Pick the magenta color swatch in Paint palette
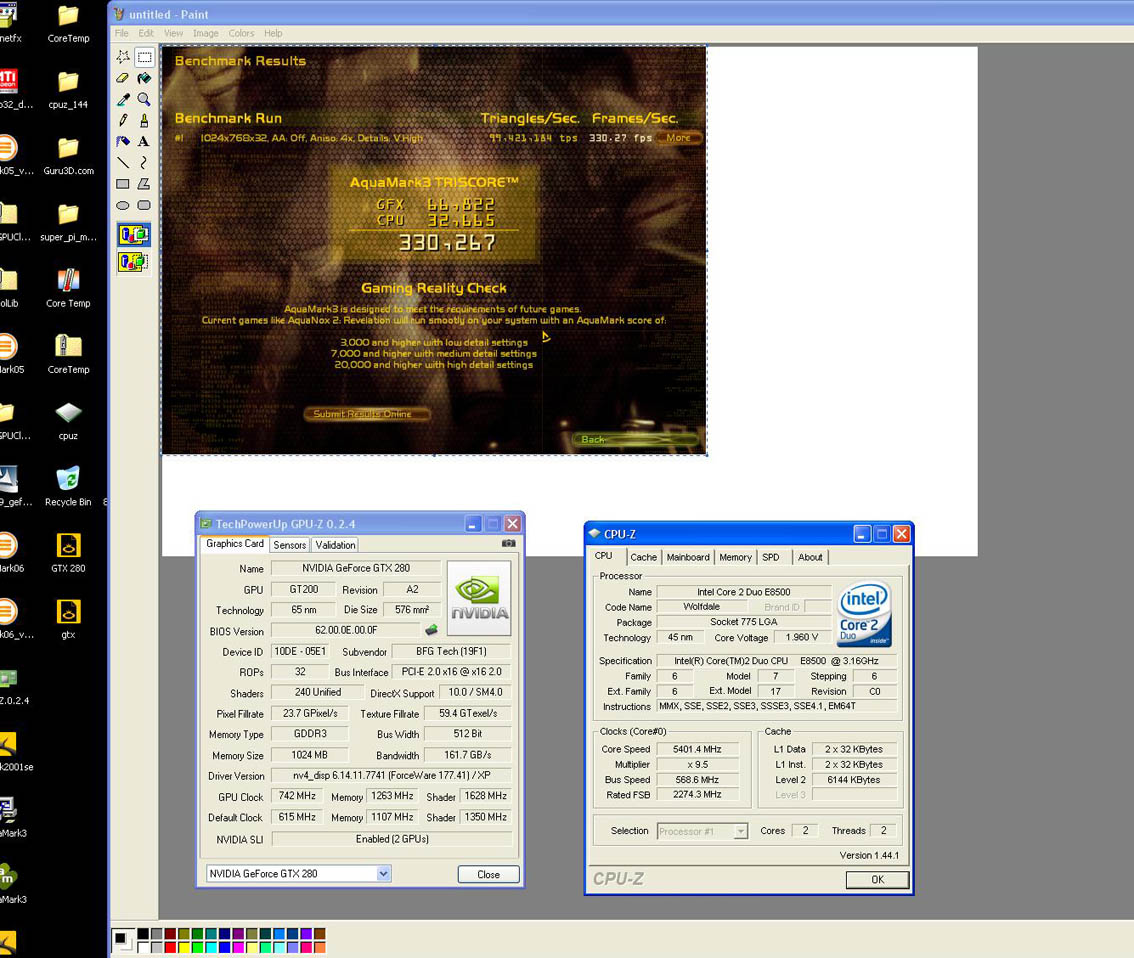1134x958 pixels. 238,947
